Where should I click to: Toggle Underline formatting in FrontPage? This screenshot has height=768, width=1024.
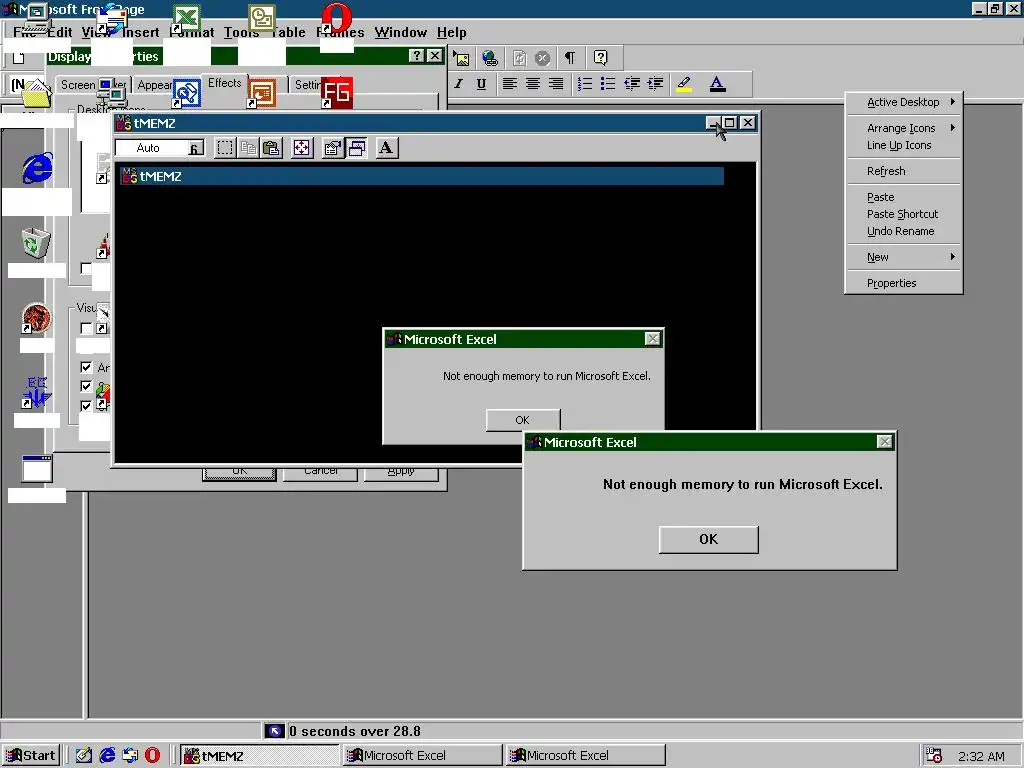pyautogui.click(x=481, y=84)
